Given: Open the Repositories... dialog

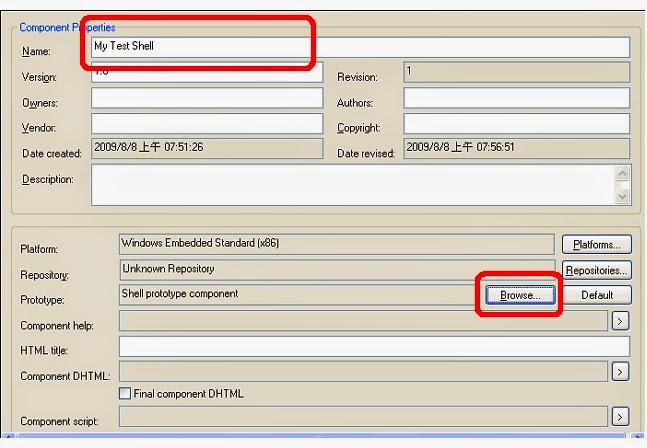Looking at the screenshot, I should (597, 270).
